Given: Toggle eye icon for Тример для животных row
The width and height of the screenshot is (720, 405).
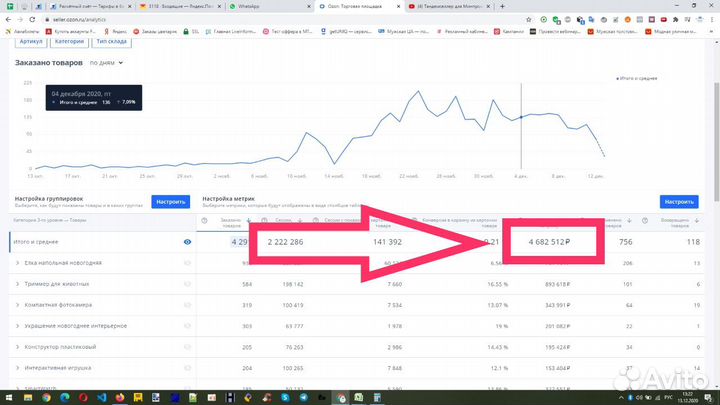Looking at the screenshot, I should click(187, 284).
